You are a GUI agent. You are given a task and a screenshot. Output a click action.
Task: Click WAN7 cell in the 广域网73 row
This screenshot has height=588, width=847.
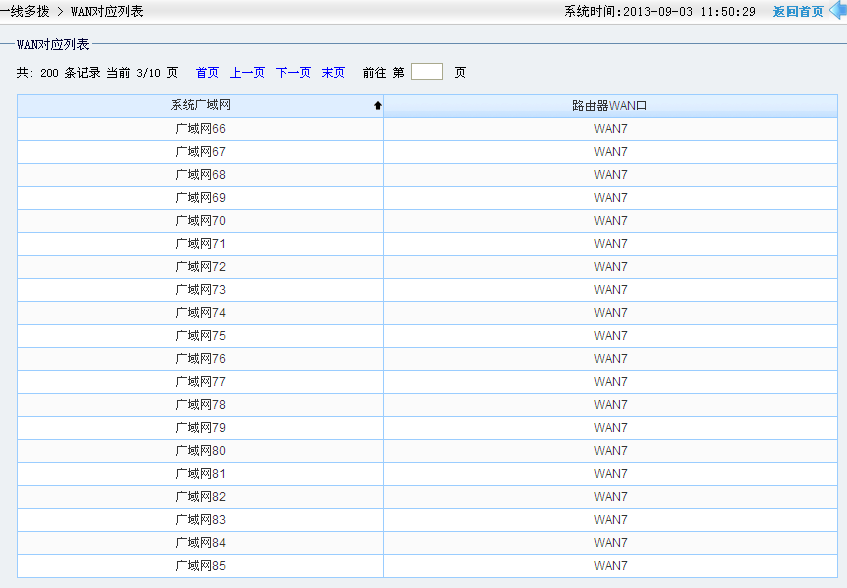click(610, 290)
